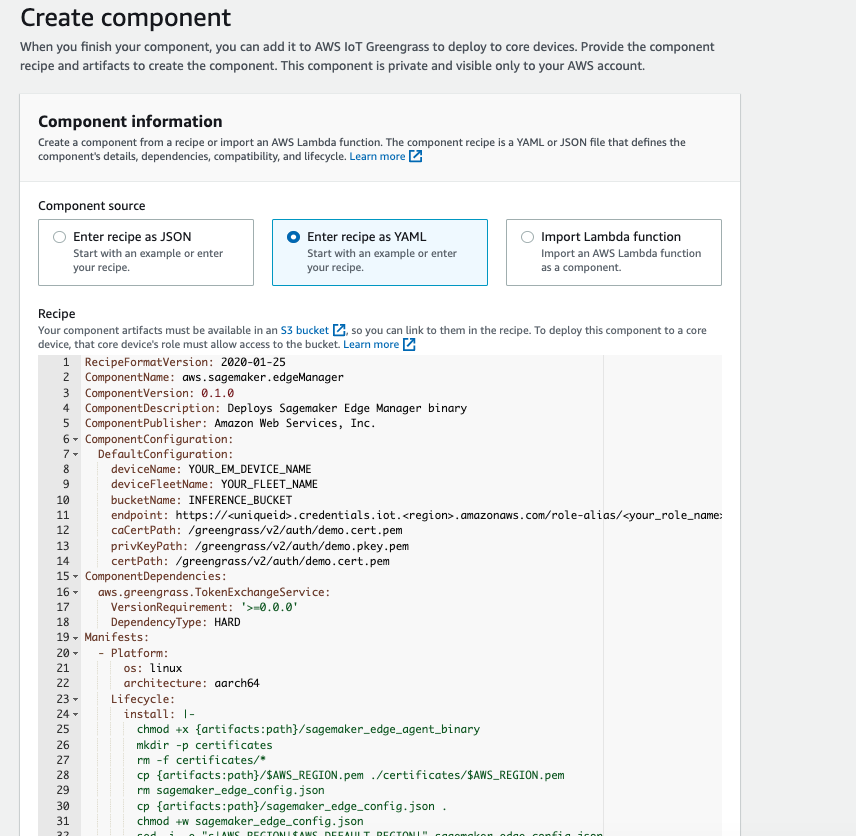Click the ComponentDescription line
The image size is (856, 836).
(x=276, y=408)
